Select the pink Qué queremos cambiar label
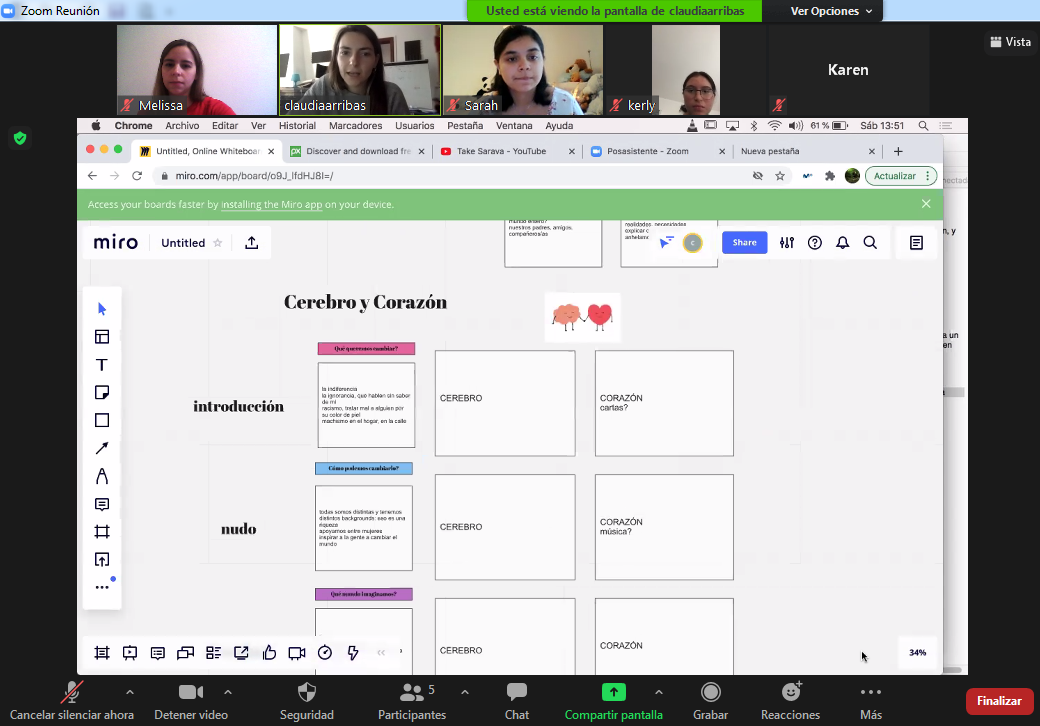Viewport: 1040px width, 726px height. (366, 349)
